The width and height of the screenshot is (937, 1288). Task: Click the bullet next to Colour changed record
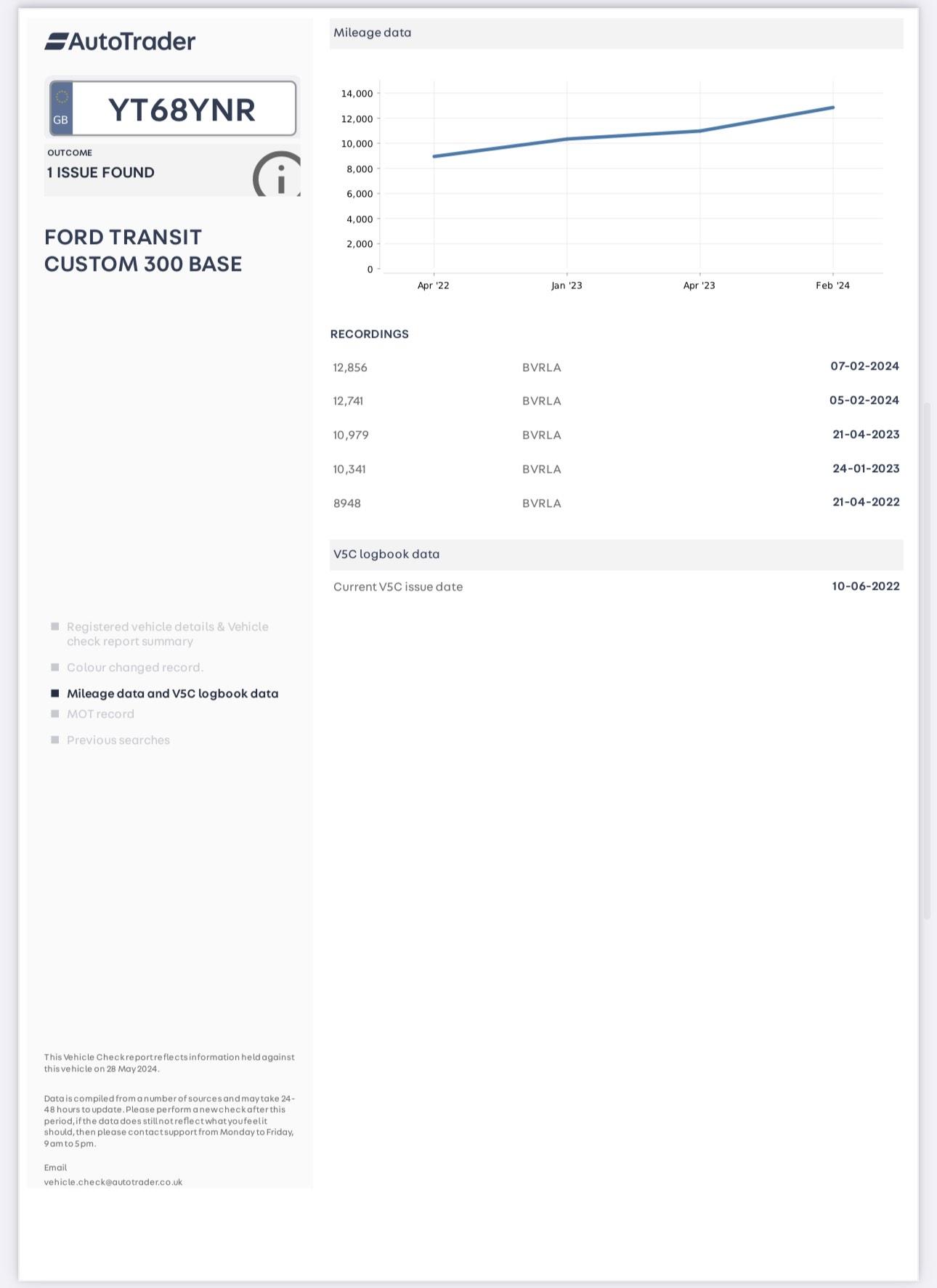tap(54, 668)
